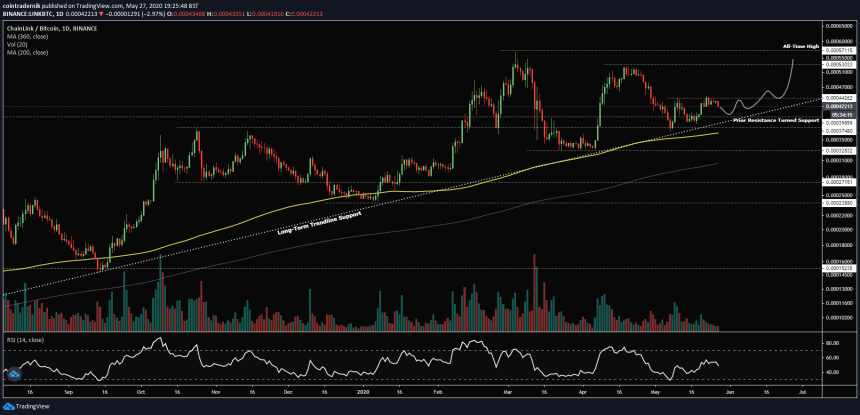Viewport: 860px width, 415px height.
Task: Click the Long-Term Trendline Support text
Action: pyautogui.click(x=319, y=217)
